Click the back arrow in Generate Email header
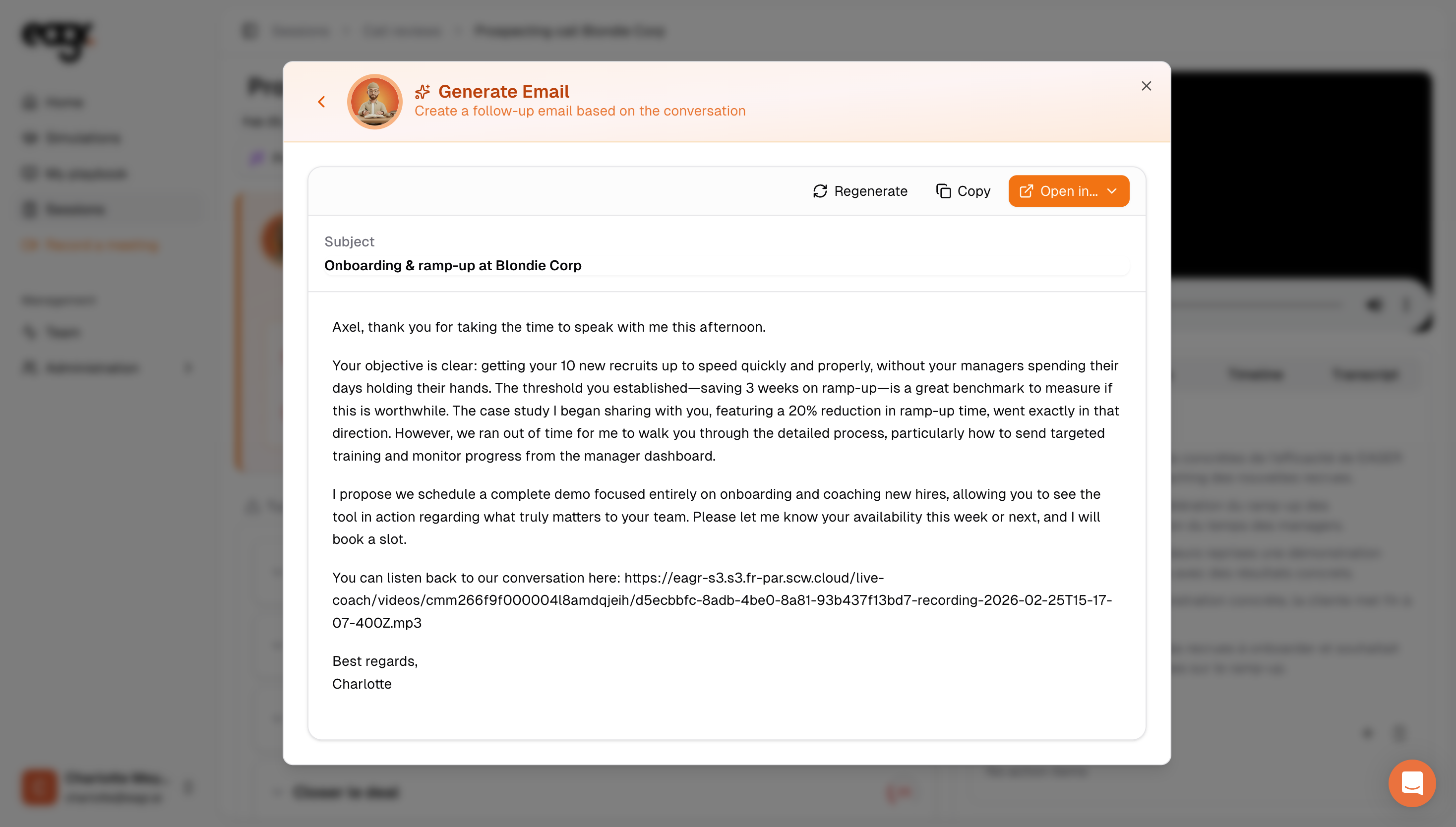Image resolution: width=1456 pixels, height=827 pixels. click(x=321, y=102)
